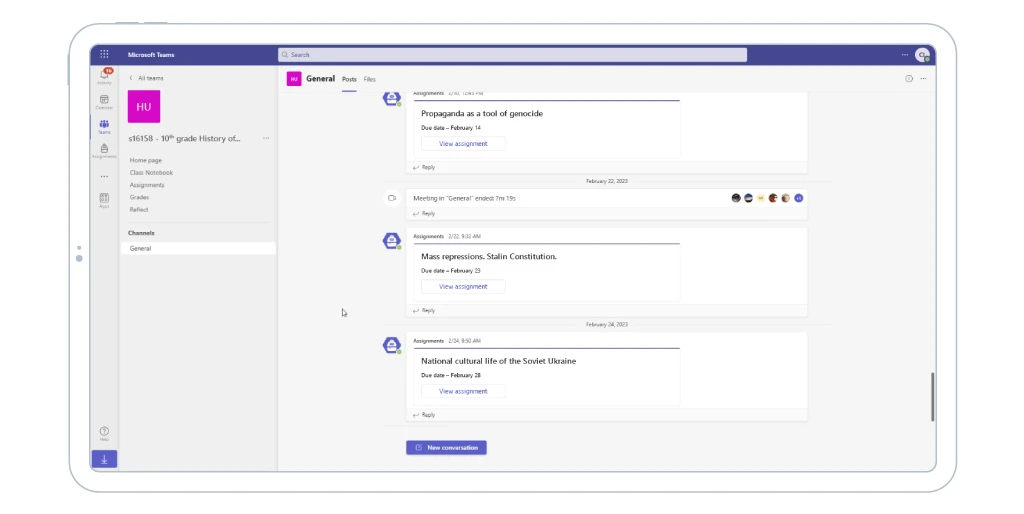This screenshot has width=1024, height=514.
Task: Reply to Mass repressions. Stalin Constitution. post
Action: point(424,310)
